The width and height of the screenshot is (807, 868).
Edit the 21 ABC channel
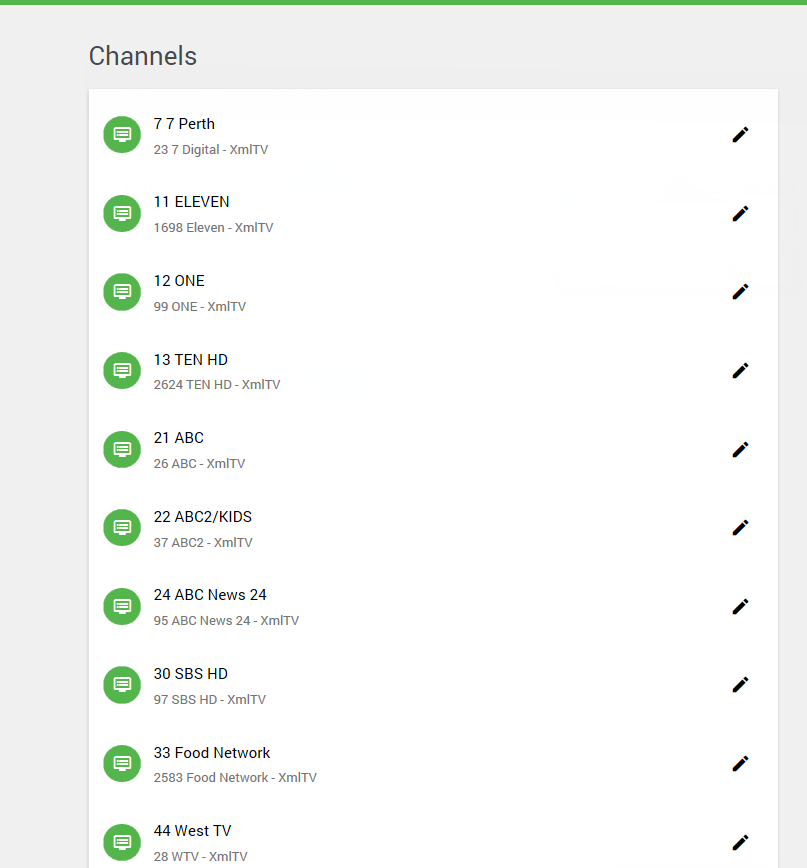(x=740, y=449)
